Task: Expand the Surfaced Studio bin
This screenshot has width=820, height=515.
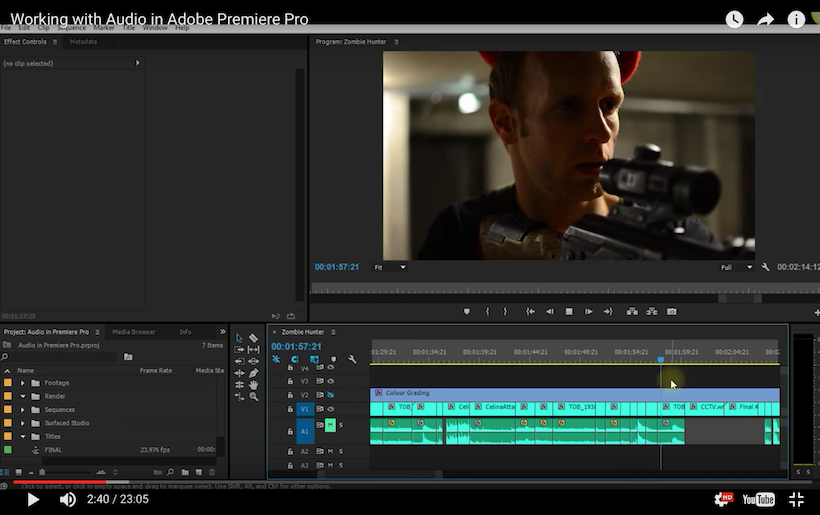Action: (22, 423)
